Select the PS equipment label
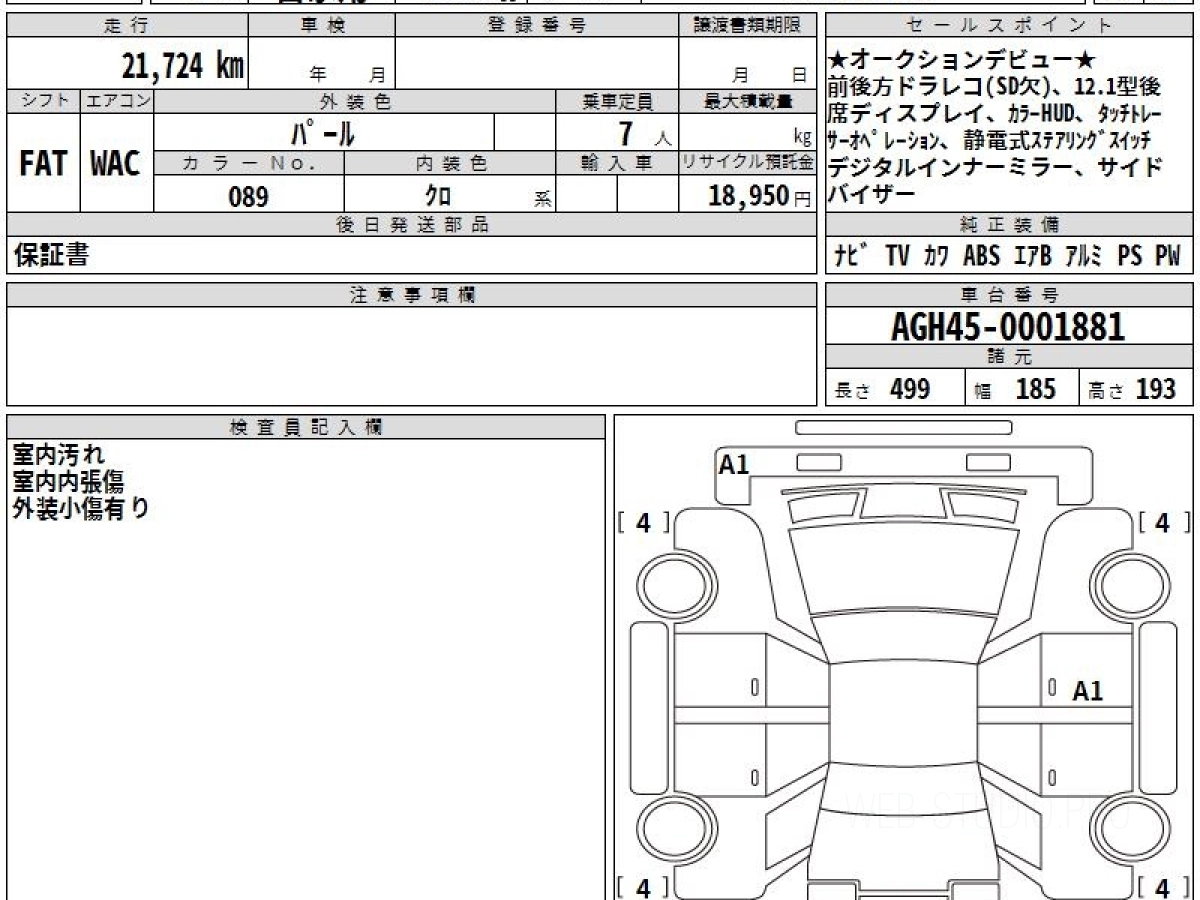This screenshot has width=1200, height=900. point(1130,256)
